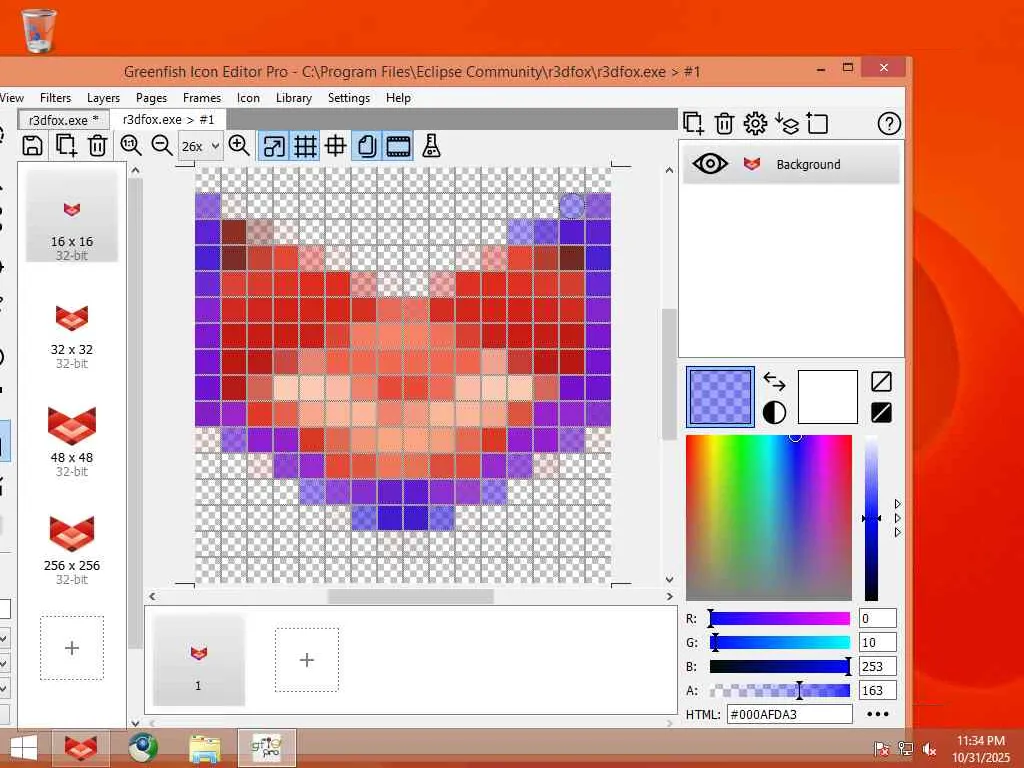Switch to r3dfox.exe > #1 tab
Viewport: 1024px width, 768px height.
click(x=168, y=120)
